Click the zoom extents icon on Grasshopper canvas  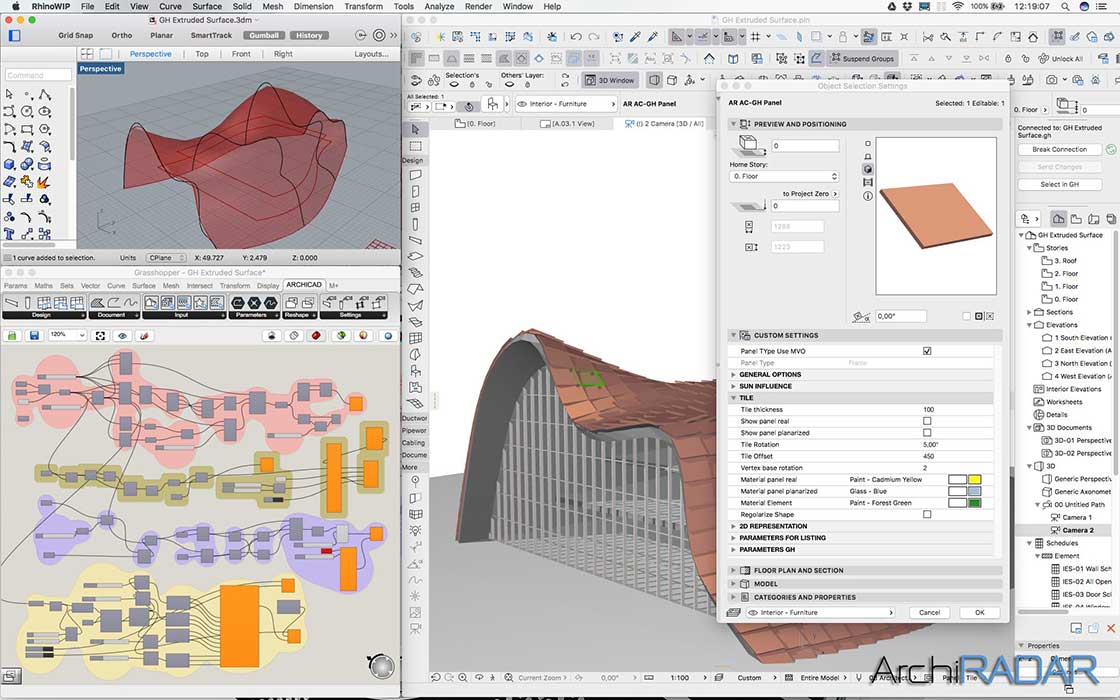click(x=100, y=335)
